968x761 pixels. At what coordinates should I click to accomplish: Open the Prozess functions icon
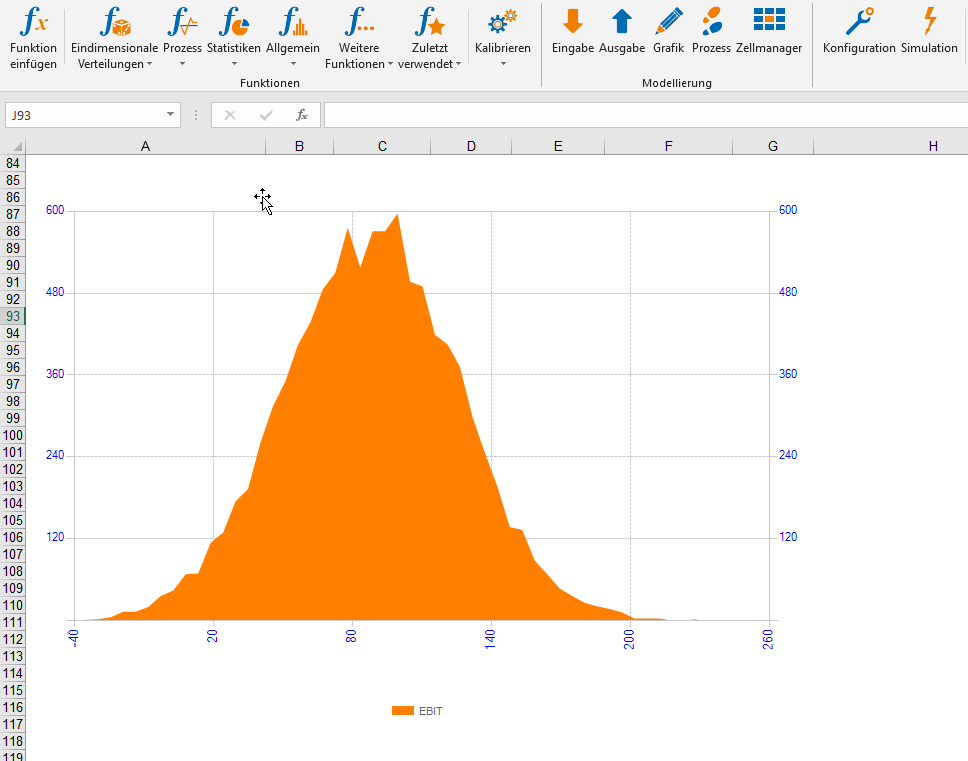[x=182, y=22]
